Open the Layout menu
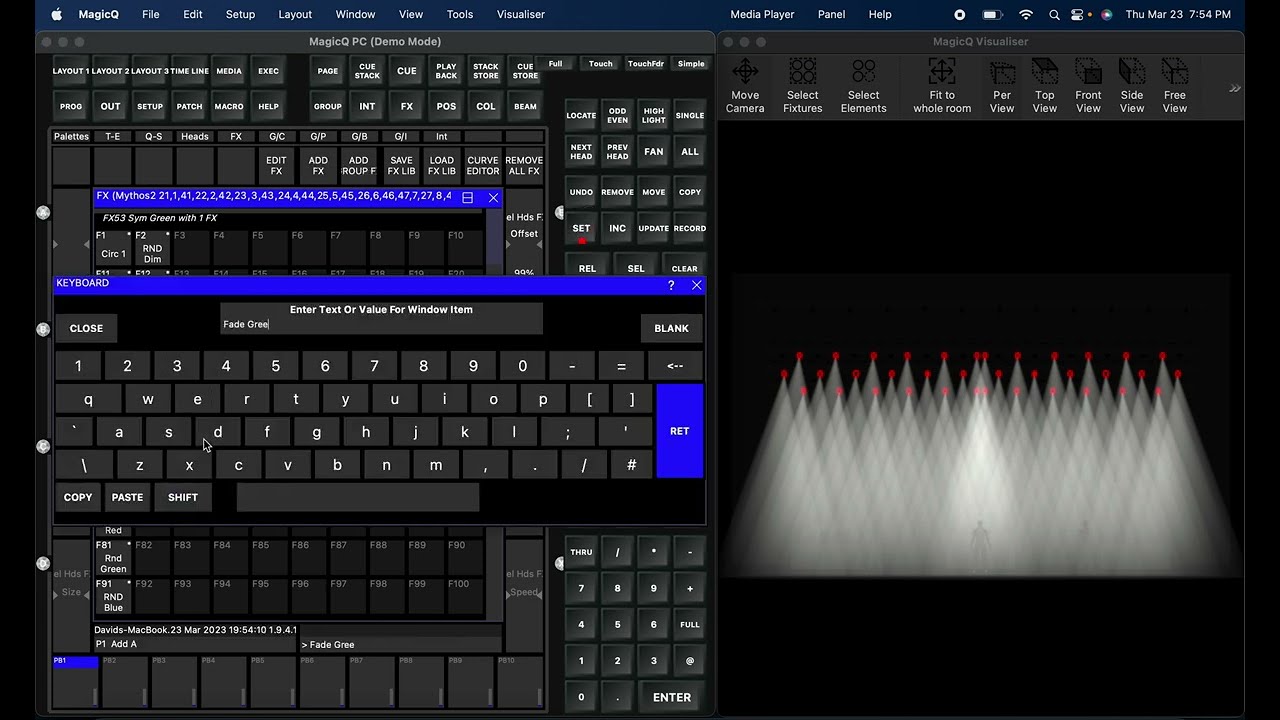This screenshot has width=1280, height=720. click(x=295, y=14)
